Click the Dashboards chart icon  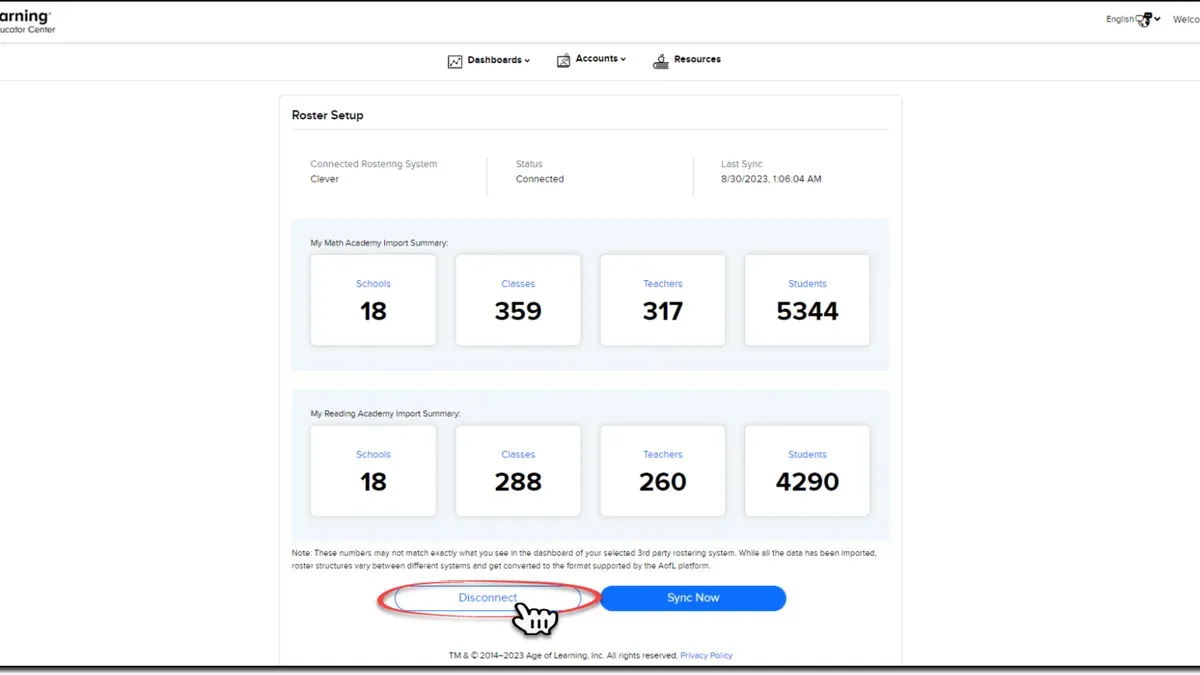pos(455,61)
